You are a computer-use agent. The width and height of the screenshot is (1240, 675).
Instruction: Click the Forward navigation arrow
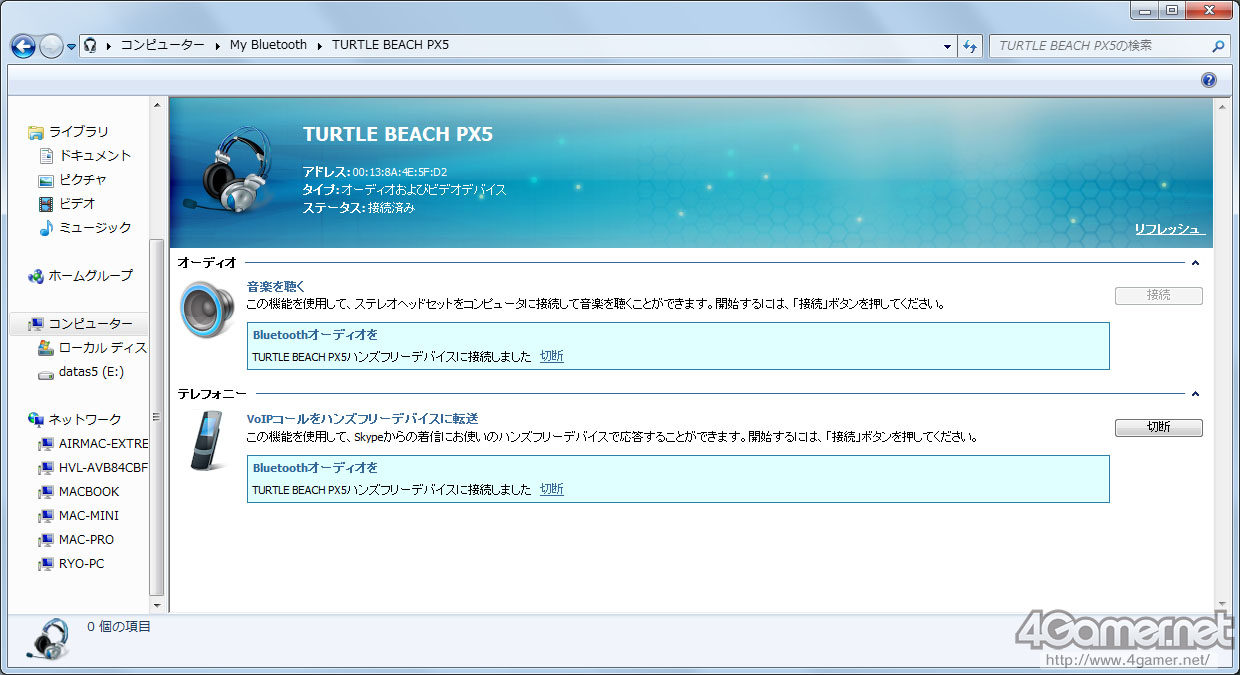tap(51, 46)
